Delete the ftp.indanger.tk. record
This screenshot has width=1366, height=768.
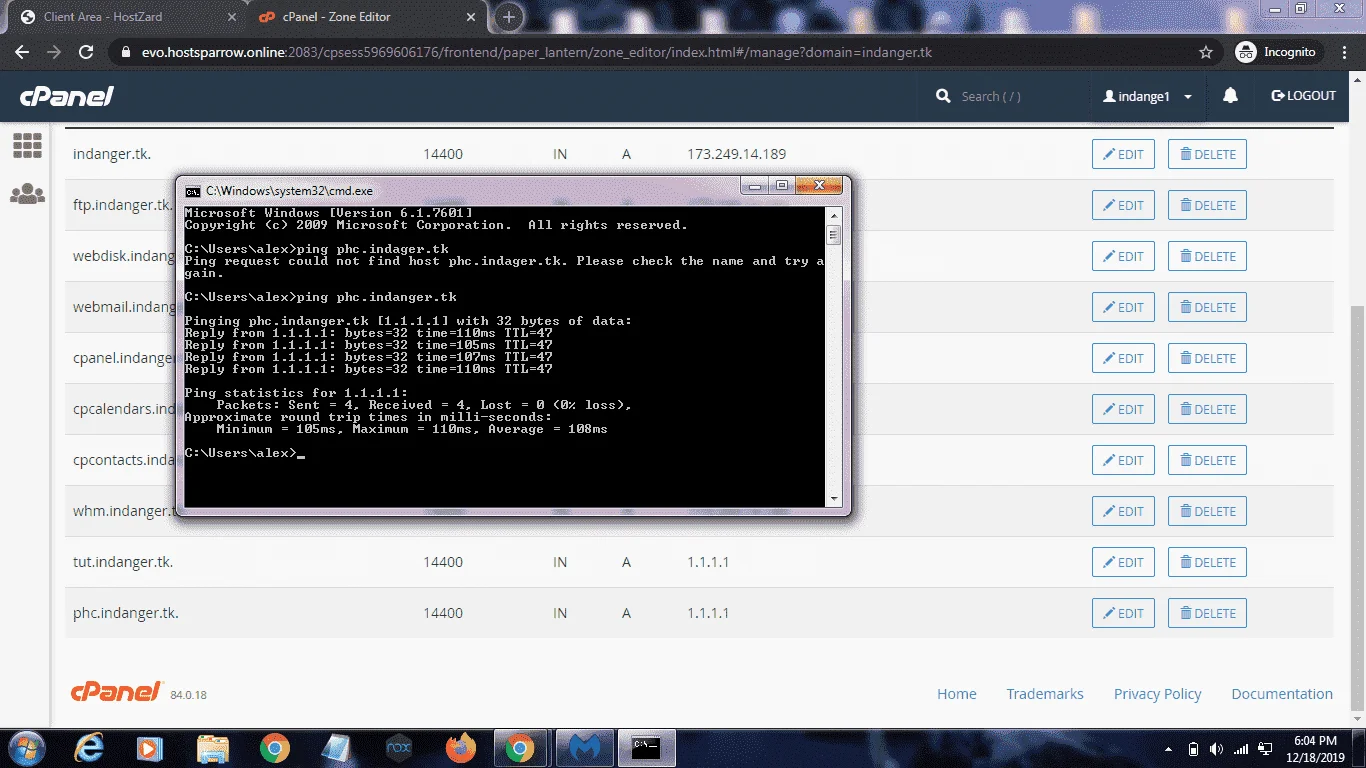(x=1207, y=205)
